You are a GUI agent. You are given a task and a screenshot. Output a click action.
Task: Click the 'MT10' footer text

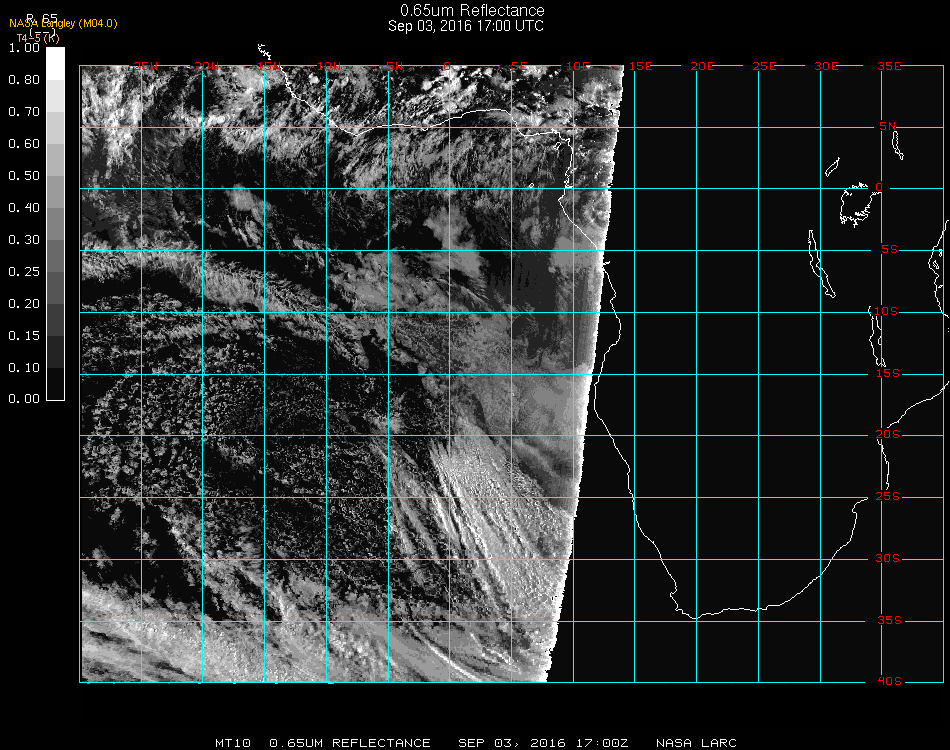click(x=233, y=743)
